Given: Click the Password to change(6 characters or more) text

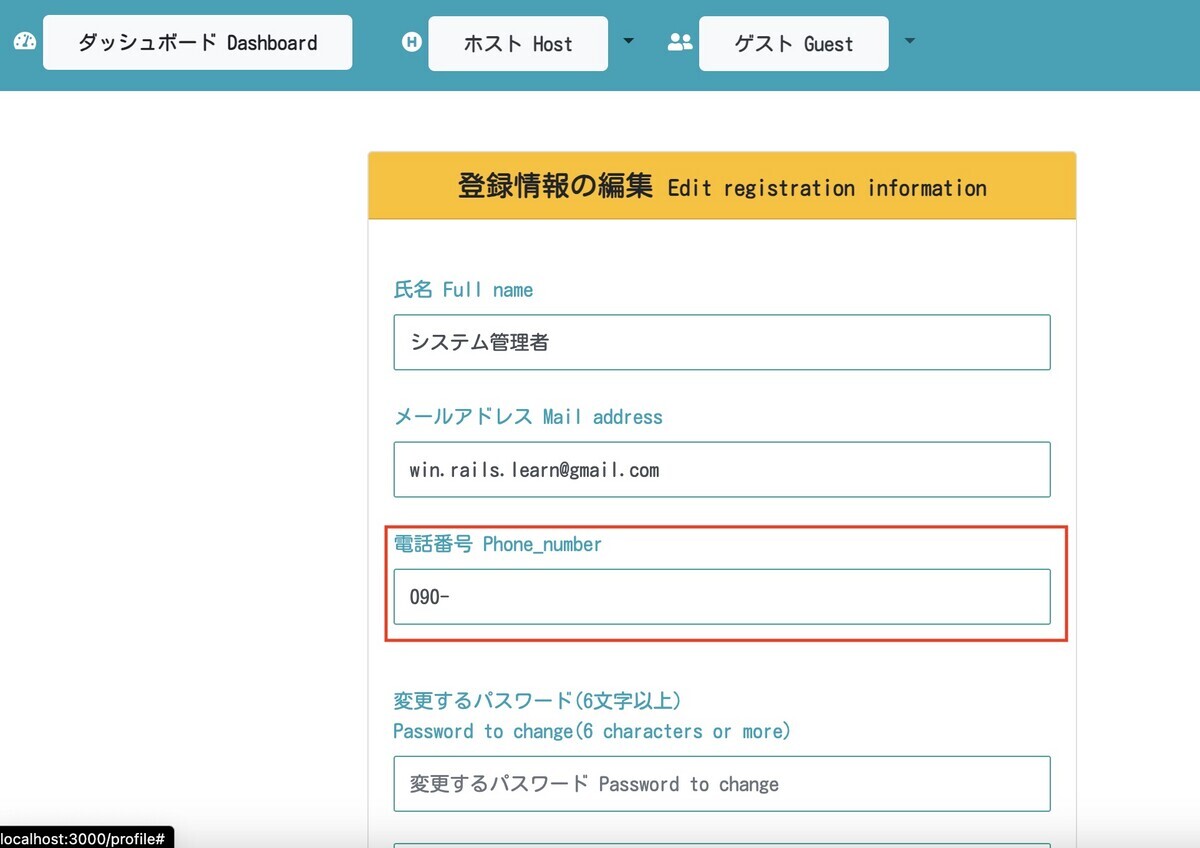Looking at the screenshot, I should pos(592,731).
